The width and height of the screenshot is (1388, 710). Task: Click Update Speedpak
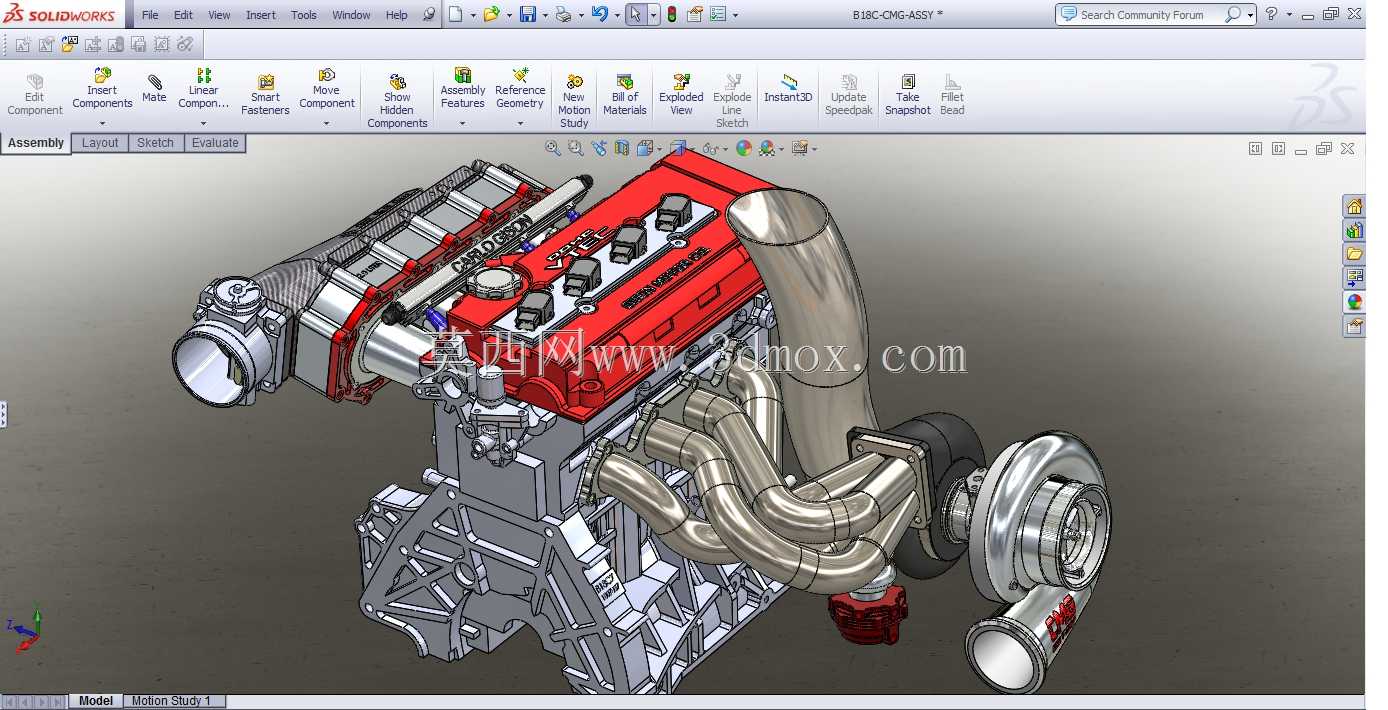click(x=848, y=96)
